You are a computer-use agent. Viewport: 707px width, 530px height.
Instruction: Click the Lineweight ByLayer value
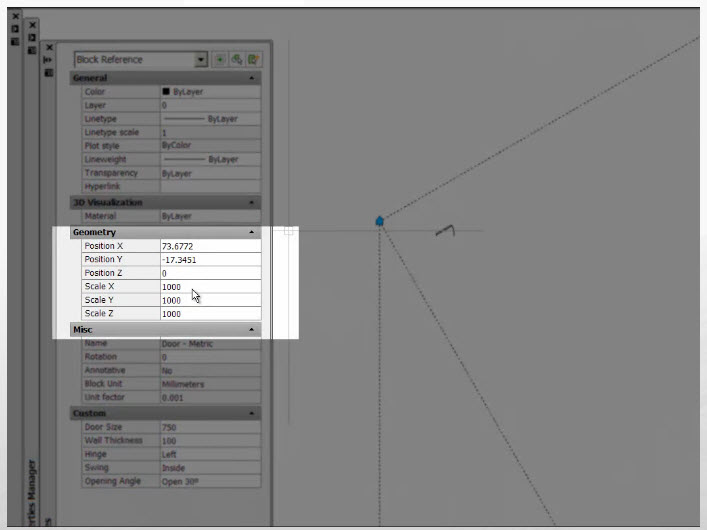(x=211, y=159)
